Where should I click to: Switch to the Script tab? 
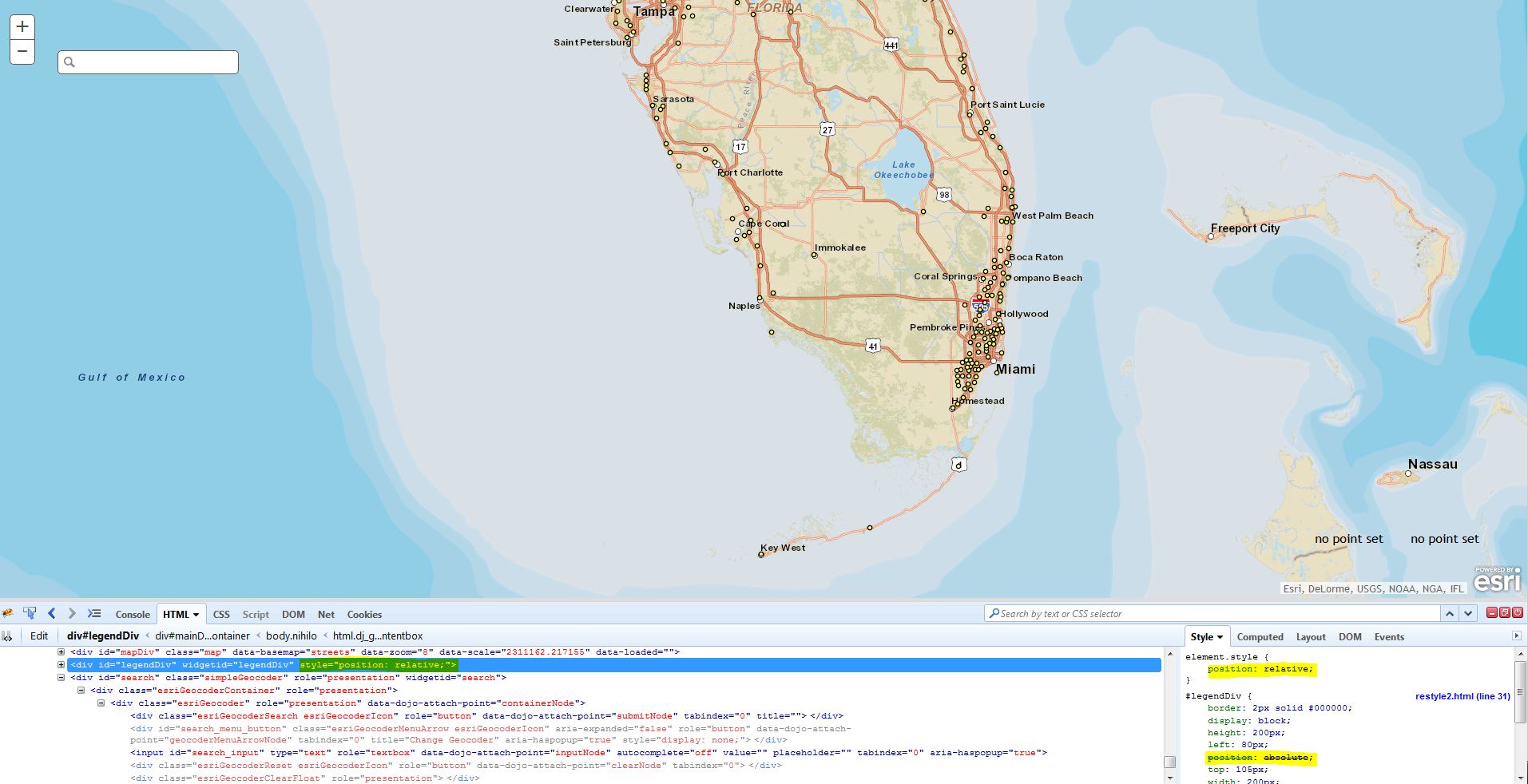pyautogui.click(x=256, y=615)
